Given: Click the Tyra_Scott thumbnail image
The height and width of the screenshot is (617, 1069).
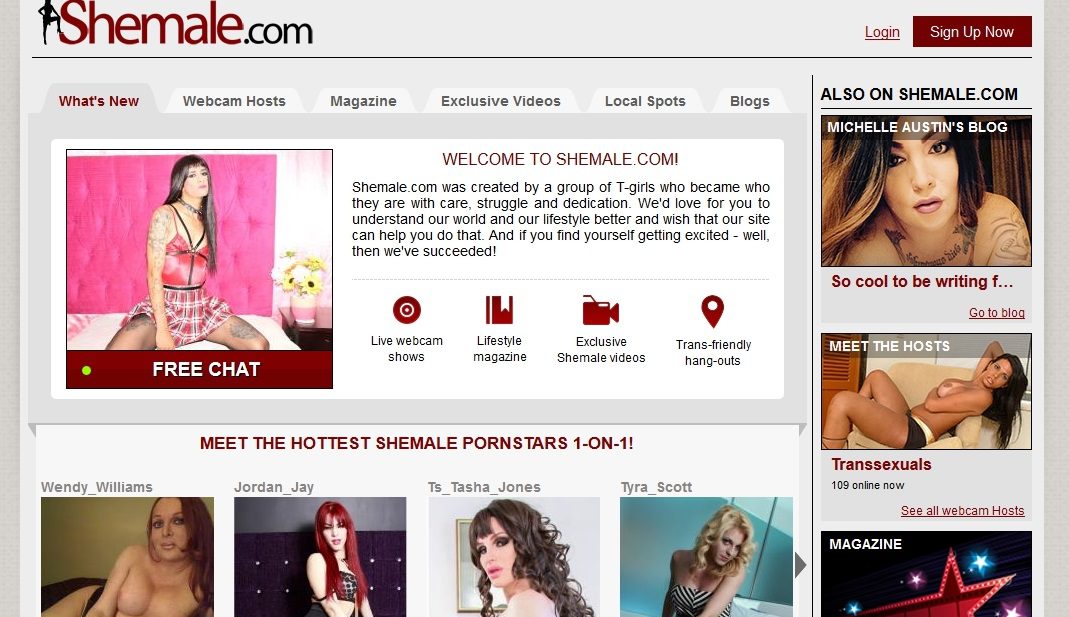Looking at the screenshot, I should 706,557.
